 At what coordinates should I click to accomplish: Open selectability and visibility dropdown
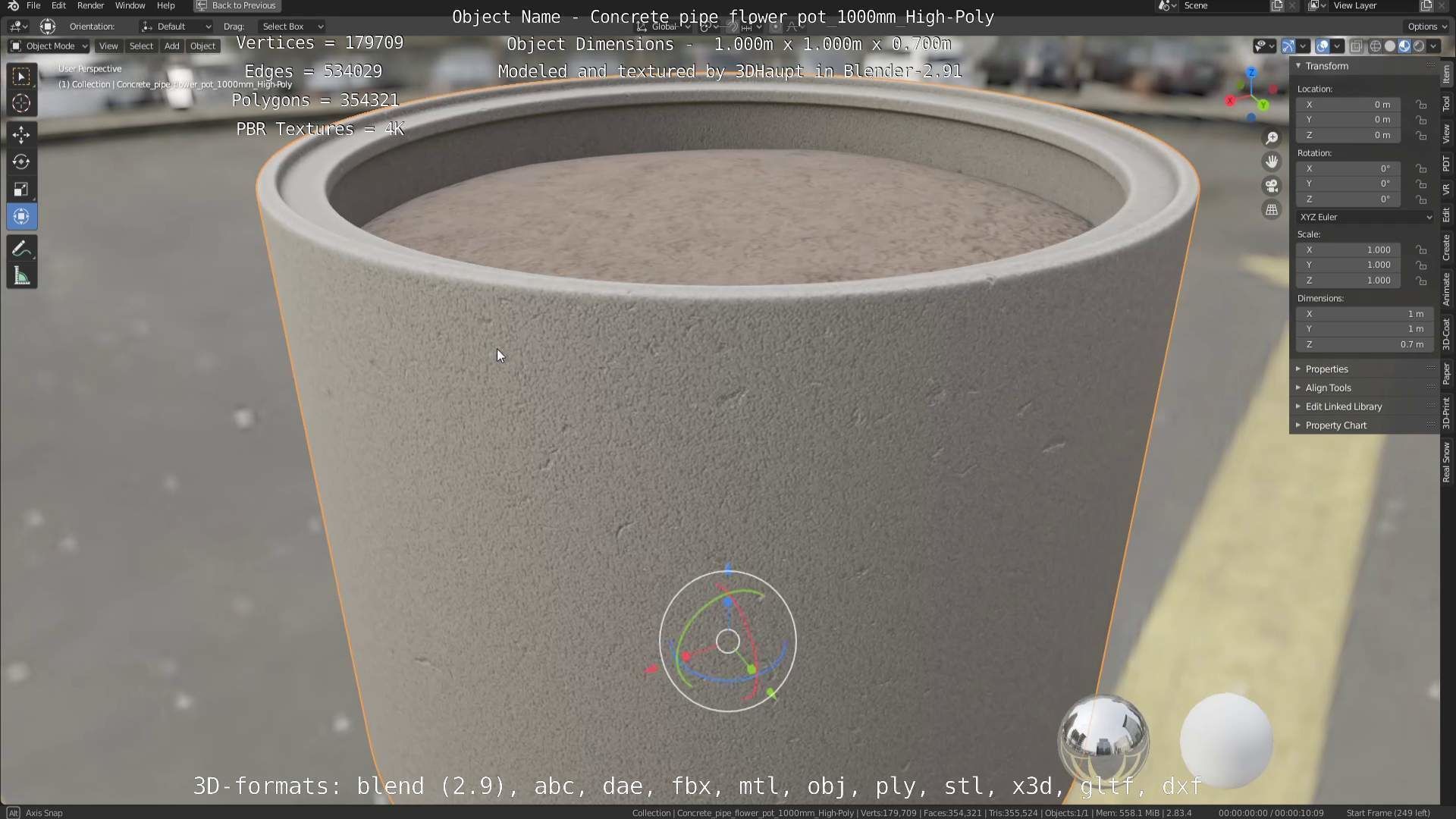1263,46
